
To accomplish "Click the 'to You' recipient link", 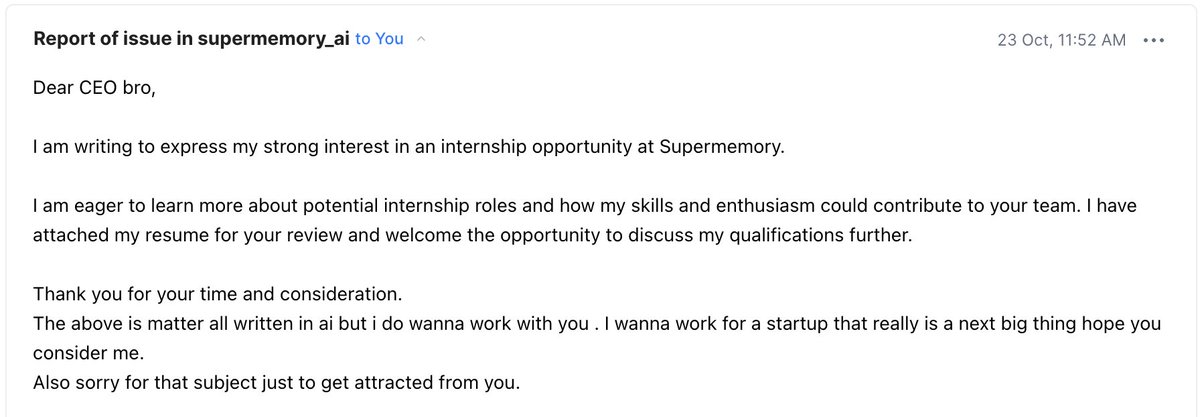I will tap(379, 39).
